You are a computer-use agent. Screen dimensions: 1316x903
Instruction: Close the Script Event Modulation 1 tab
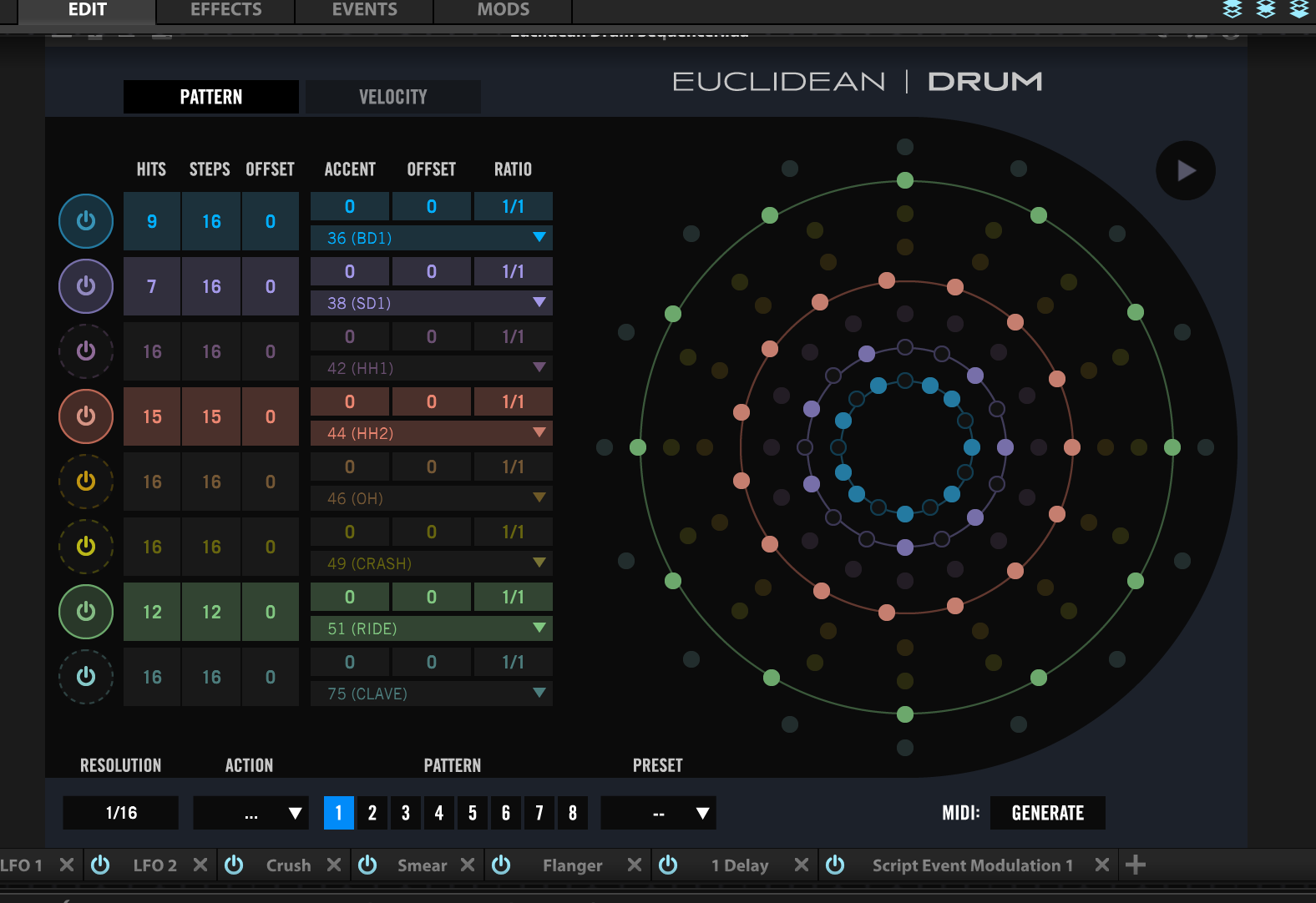(1102, 865)
